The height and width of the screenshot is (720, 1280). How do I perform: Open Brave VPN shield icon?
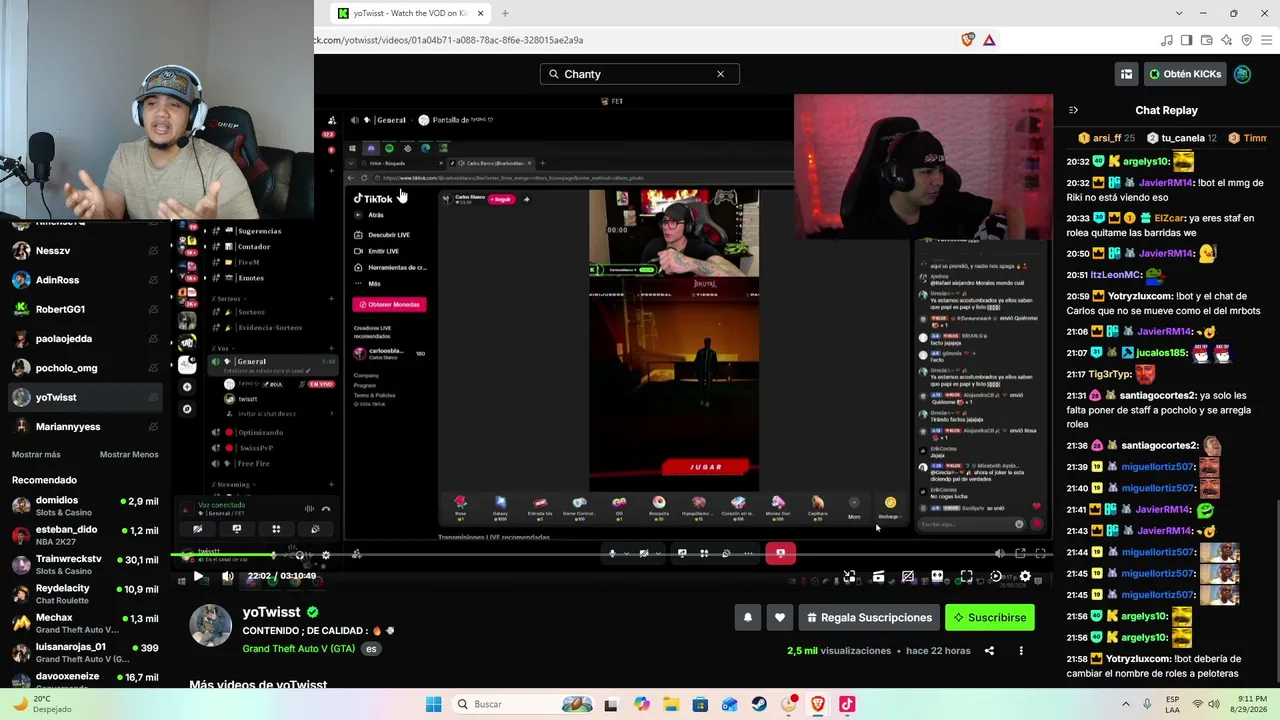[x=1246, y=40]
